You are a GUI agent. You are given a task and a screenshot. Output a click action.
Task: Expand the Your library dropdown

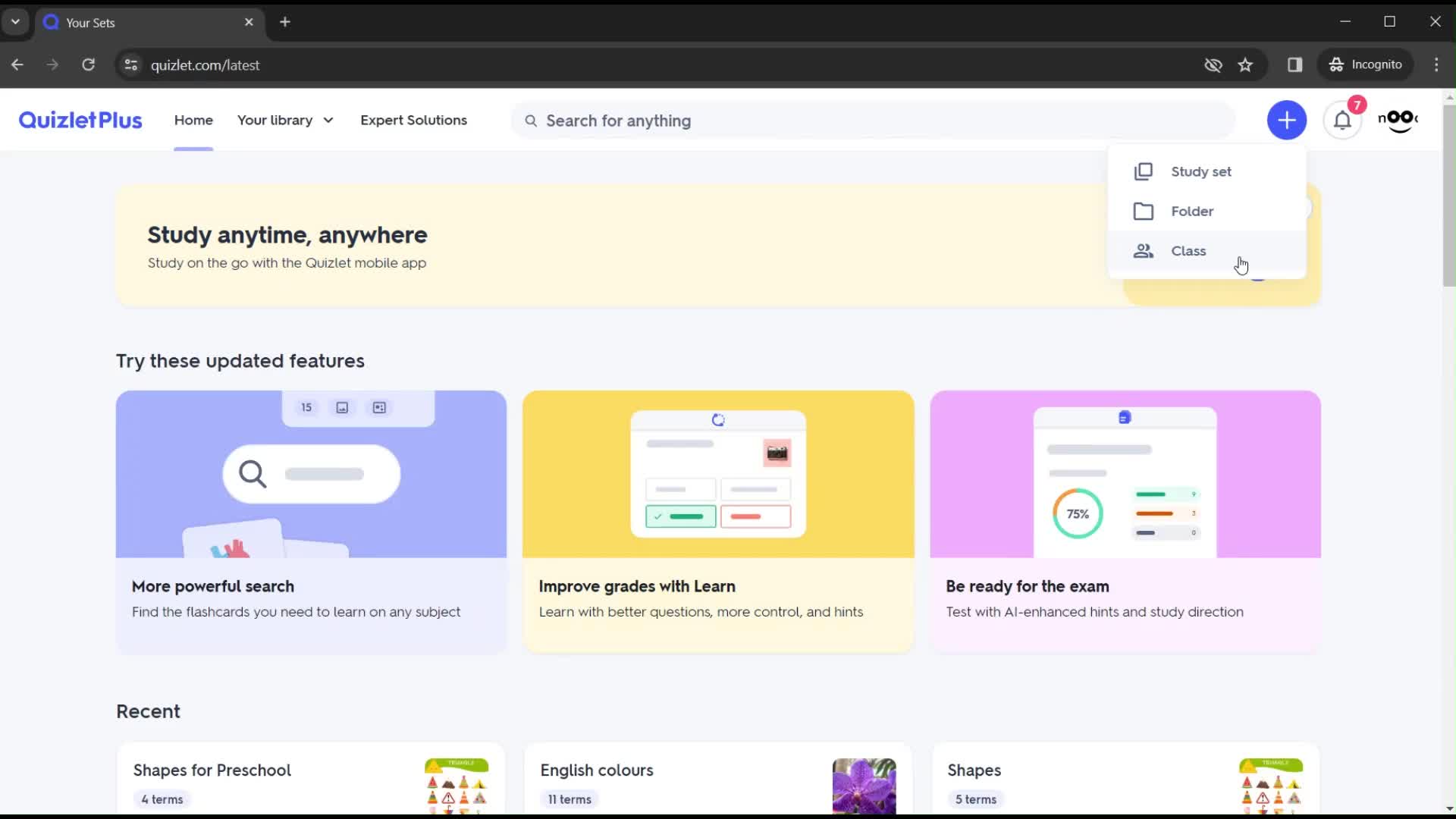click(285, 120)
